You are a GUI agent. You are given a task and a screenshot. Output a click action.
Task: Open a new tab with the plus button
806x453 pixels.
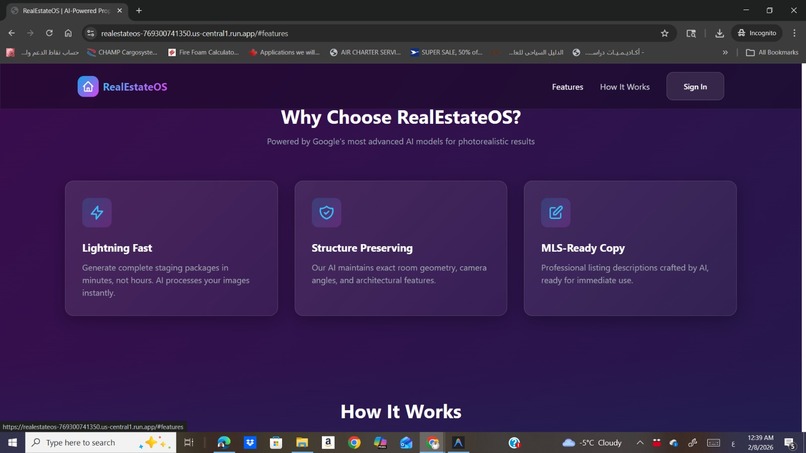tap(139, 10)
